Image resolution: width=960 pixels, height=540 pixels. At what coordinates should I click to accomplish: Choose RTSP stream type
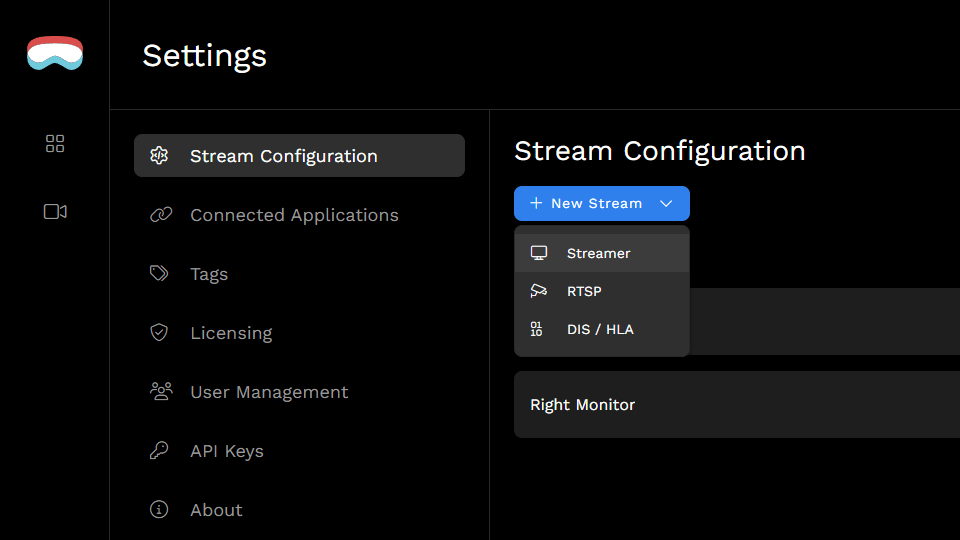602,291
